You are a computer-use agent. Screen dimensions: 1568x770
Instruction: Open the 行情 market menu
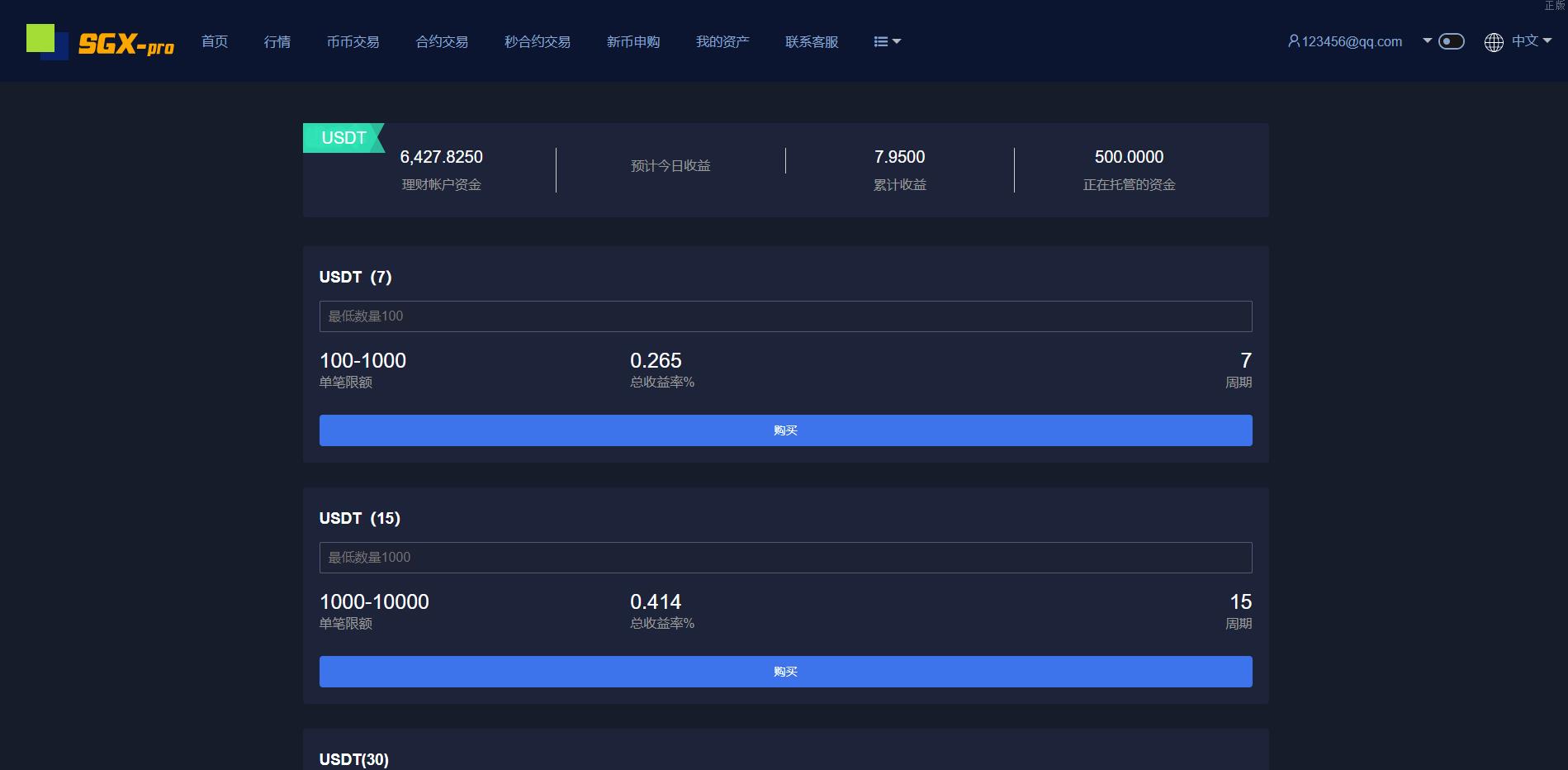[x=277, y=41]
